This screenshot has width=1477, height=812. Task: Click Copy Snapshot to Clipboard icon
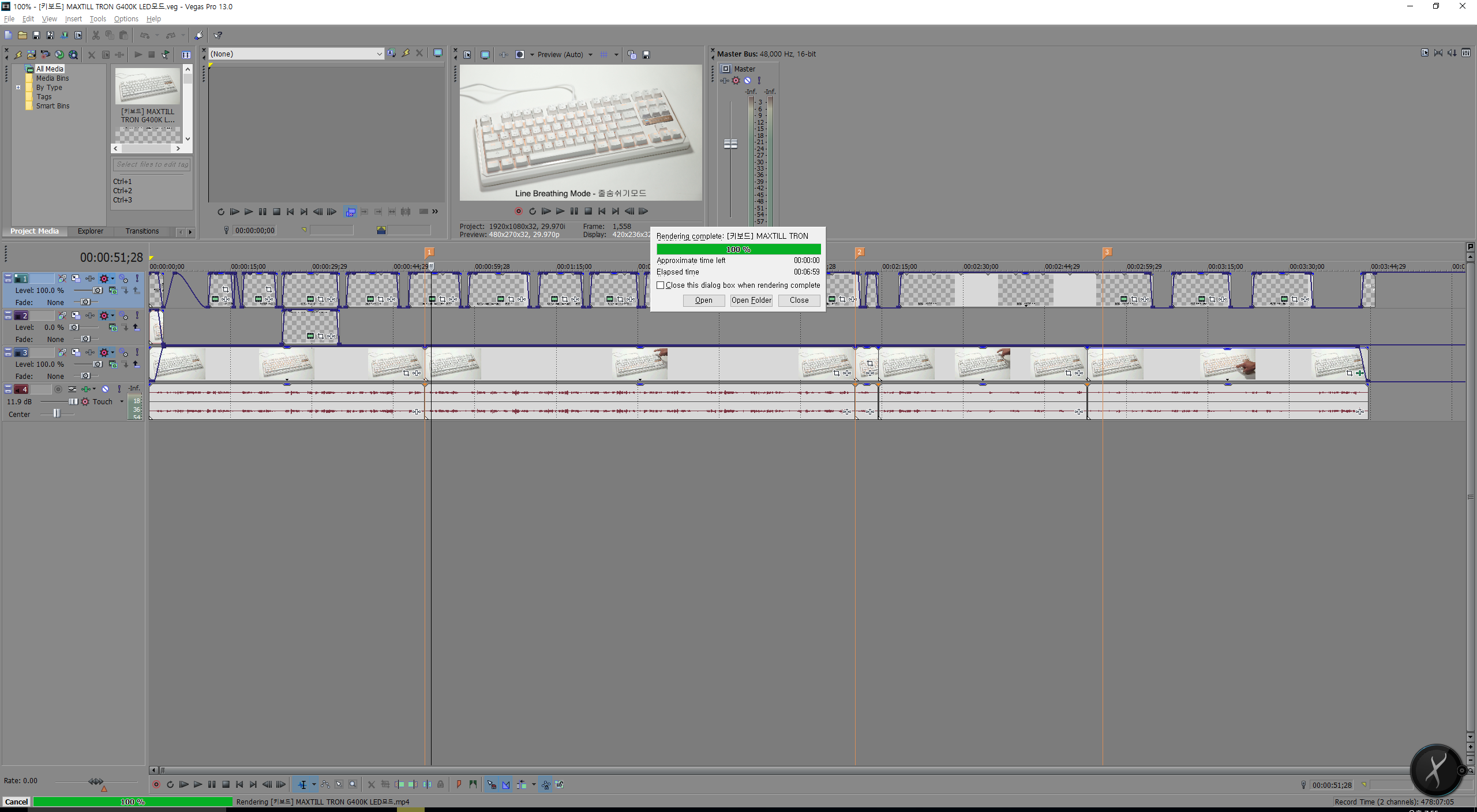pos(632,55)
